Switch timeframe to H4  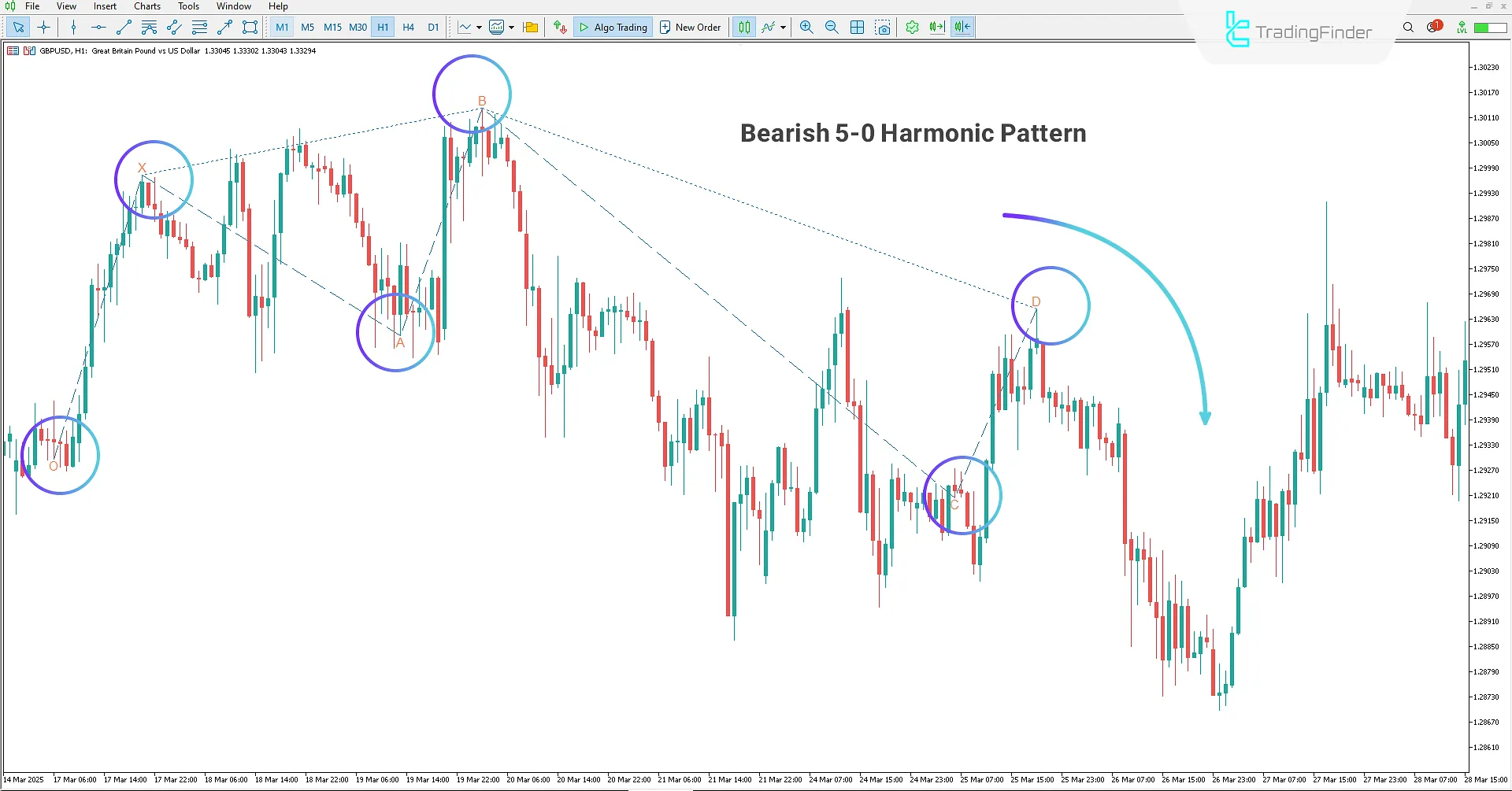click(x=408, y=27)
